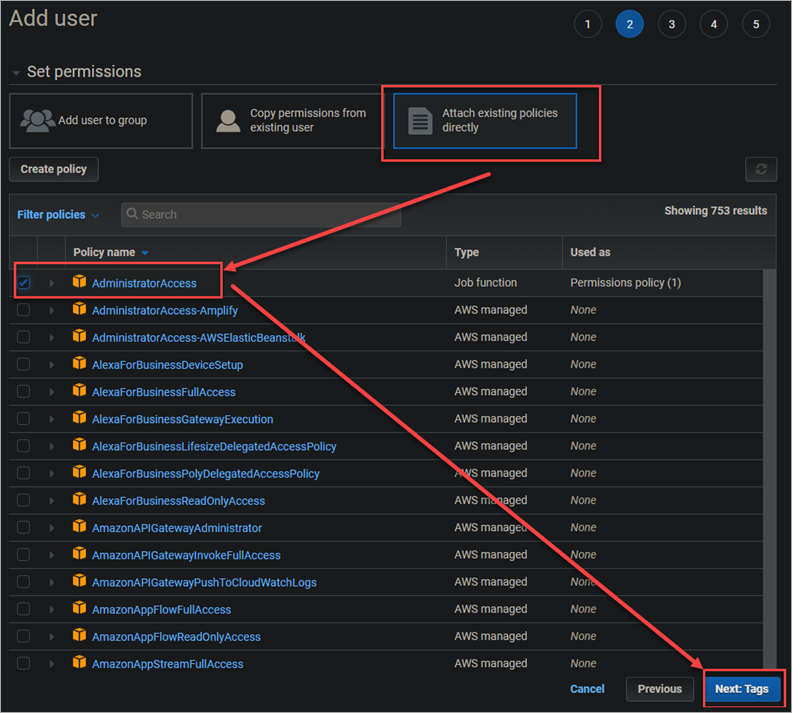This screenshot has height=713, width=792.
Task: Select Copy permissions from existing user
Action: [292, 121]
